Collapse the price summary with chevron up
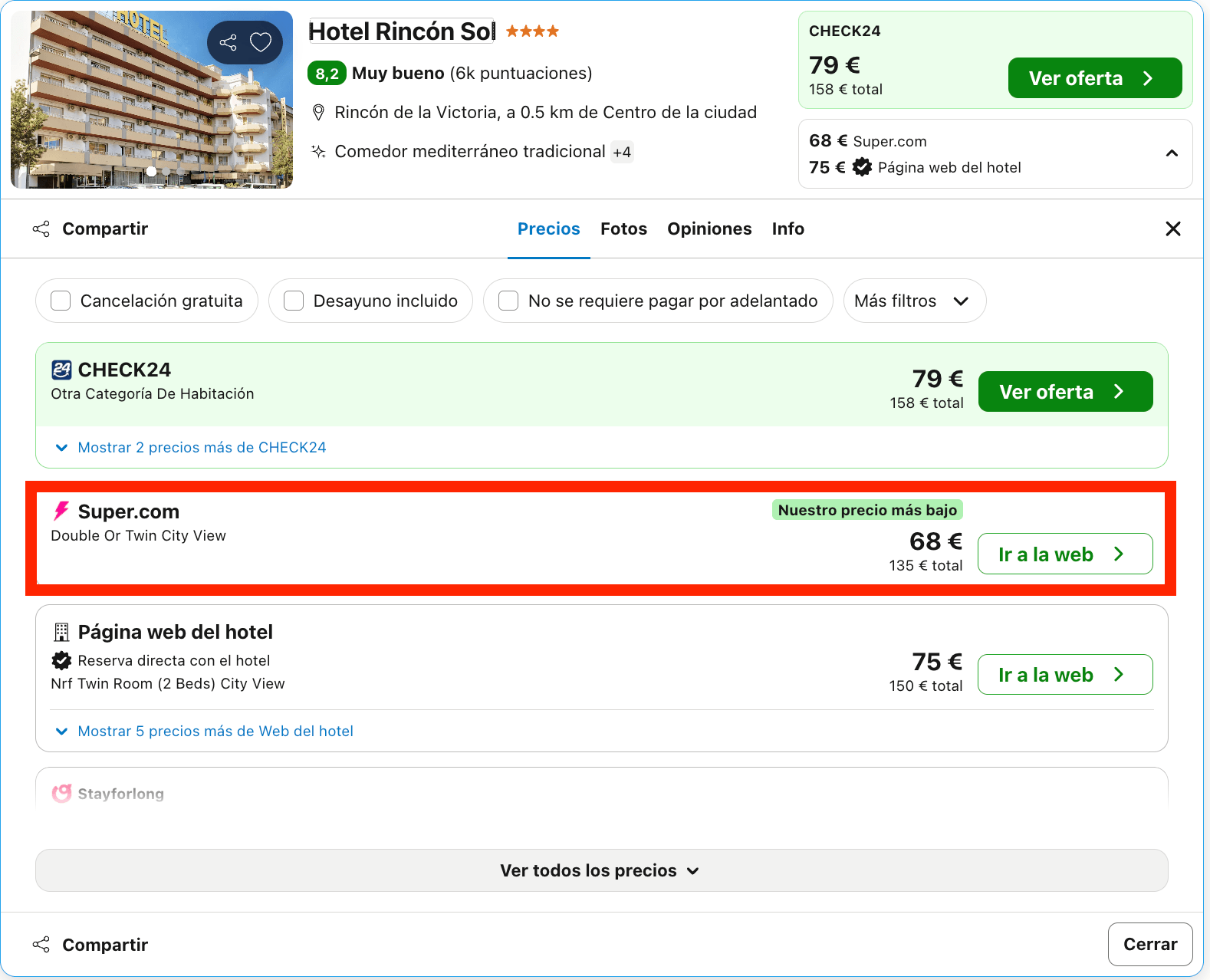The height and width of the screenshot is (980, 1210). (x=1172, y=153)
